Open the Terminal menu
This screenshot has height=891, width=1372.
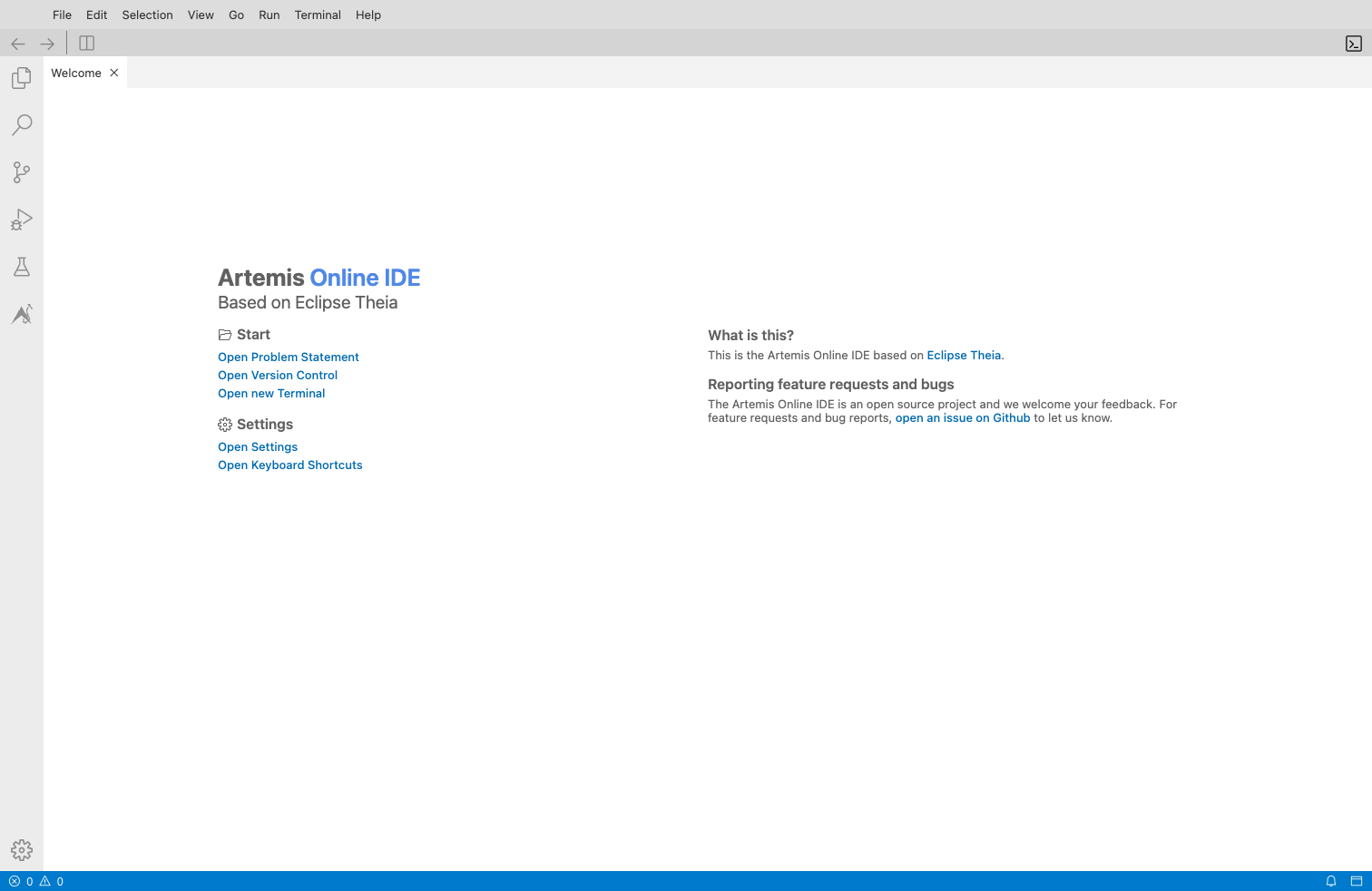(x=318, y=15)
